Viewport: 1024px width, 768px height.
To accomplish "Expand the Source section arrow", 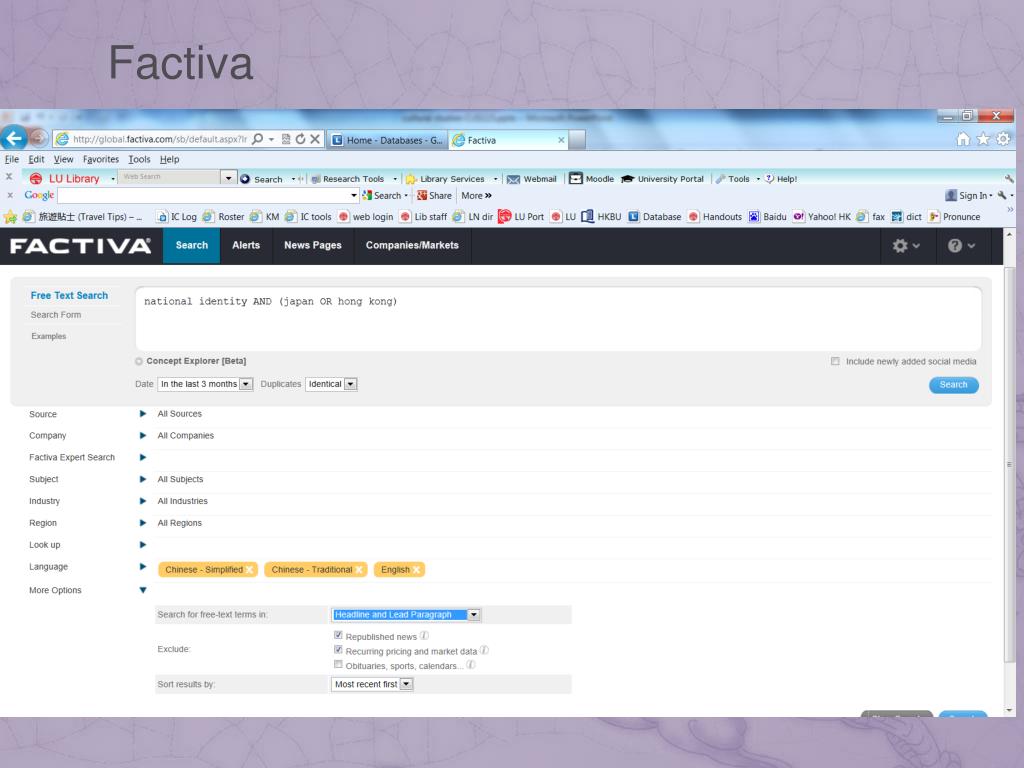I will [x=142, y=413].
